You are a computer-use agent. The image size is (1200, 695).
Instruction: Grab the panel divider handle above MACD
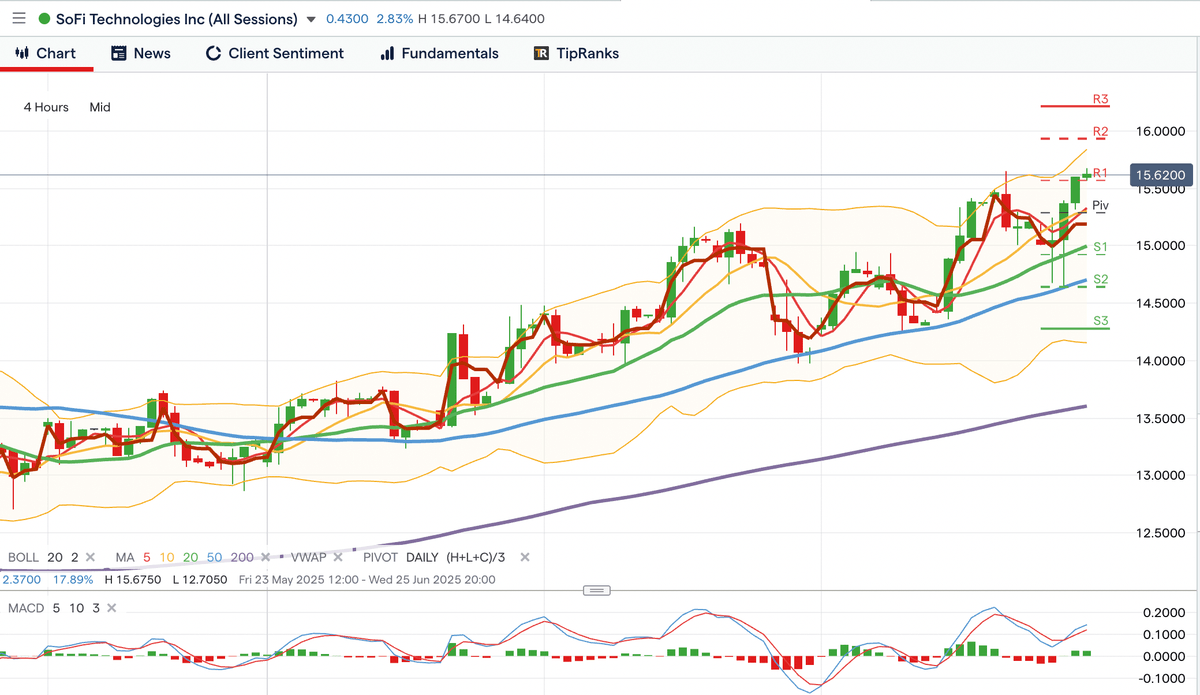pyautogui.click(x=596, y=590)
